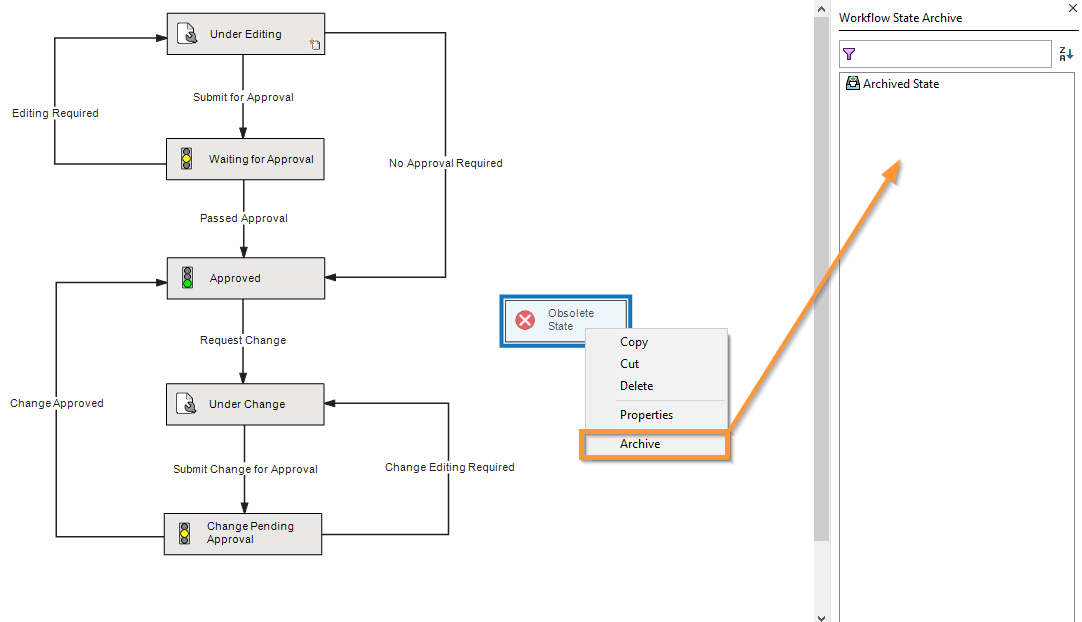Click the document icon in Under Change state
1082x622 pixels.
tap(186, 404)
